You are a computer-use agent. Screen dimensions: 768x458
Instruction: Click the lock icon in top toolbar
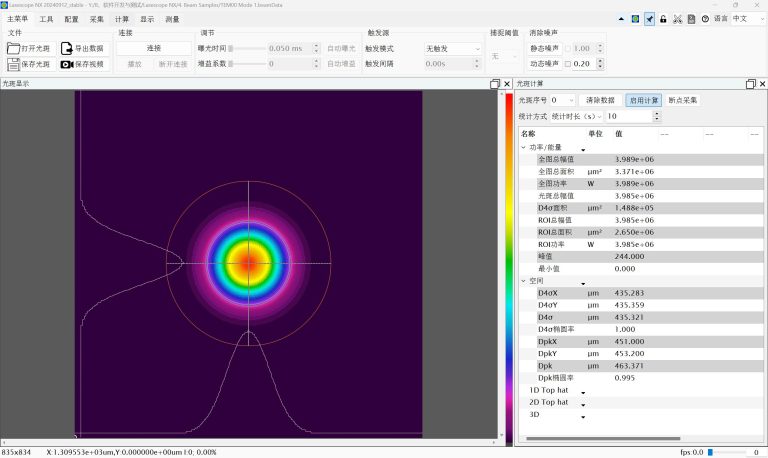663,19
